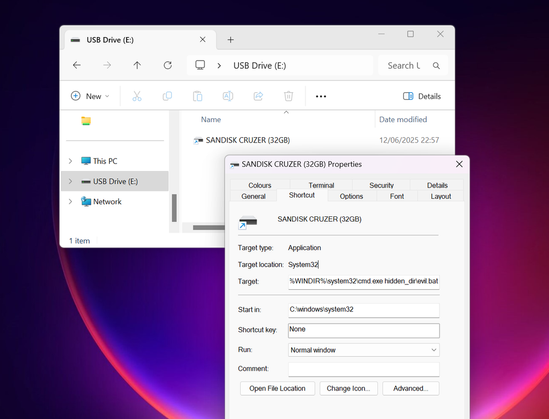Screen dimensions: 549x419
Task: Open the See more ellipsis menu
Action: pyautogui.click(x=321, y=96)
